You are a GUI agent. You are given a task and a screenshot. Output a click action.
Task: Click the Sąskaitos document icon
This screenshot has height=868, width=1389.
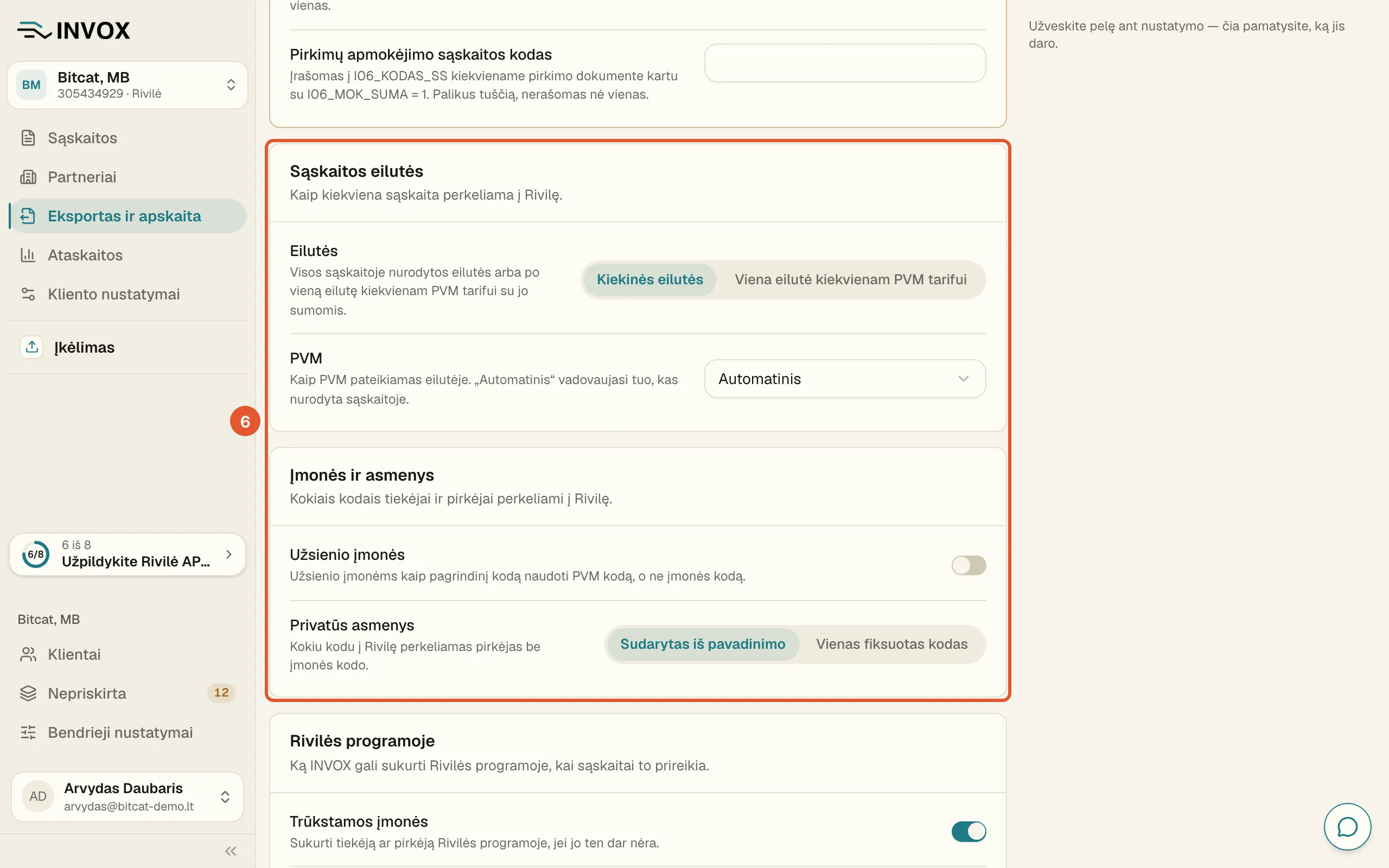coord(28,138)
